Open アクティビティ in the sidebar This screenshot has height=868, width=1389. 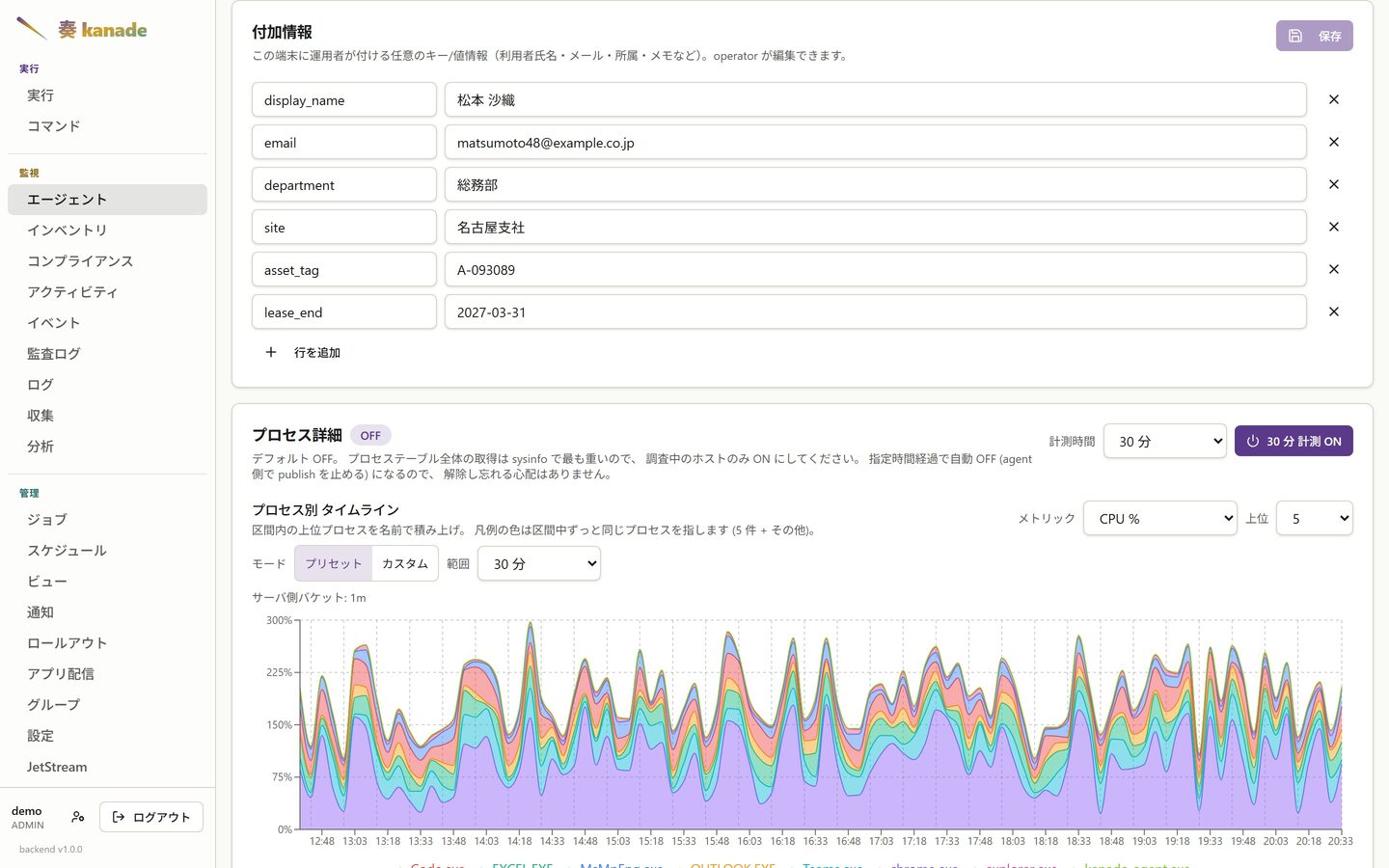107,292
